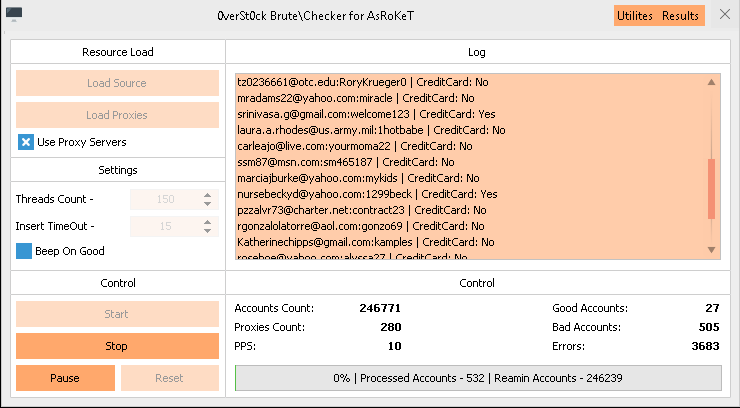Decrease Insert TimeOut with the down arrow

pos(208,231)
